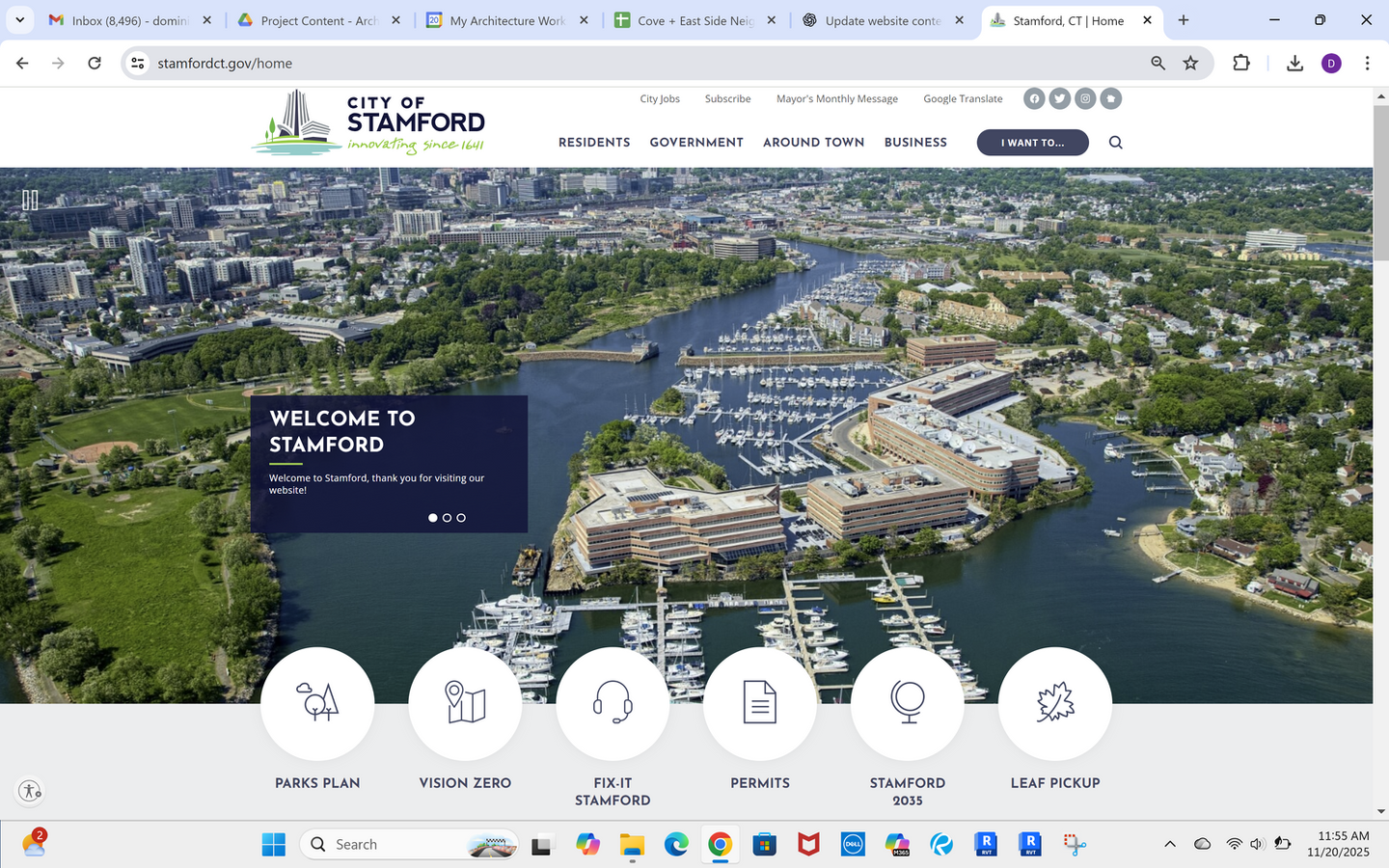Open the city's Facebook page icon
Image resolution: width=1389 pixels, height=868 pixels.
click(1034, 98)
